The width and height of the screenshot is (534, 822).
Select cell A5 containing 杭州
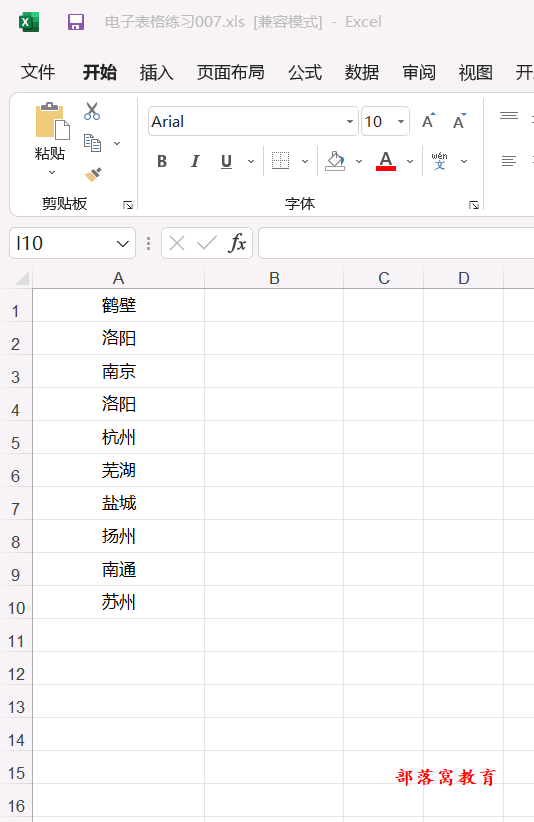[x=118, y=437]
